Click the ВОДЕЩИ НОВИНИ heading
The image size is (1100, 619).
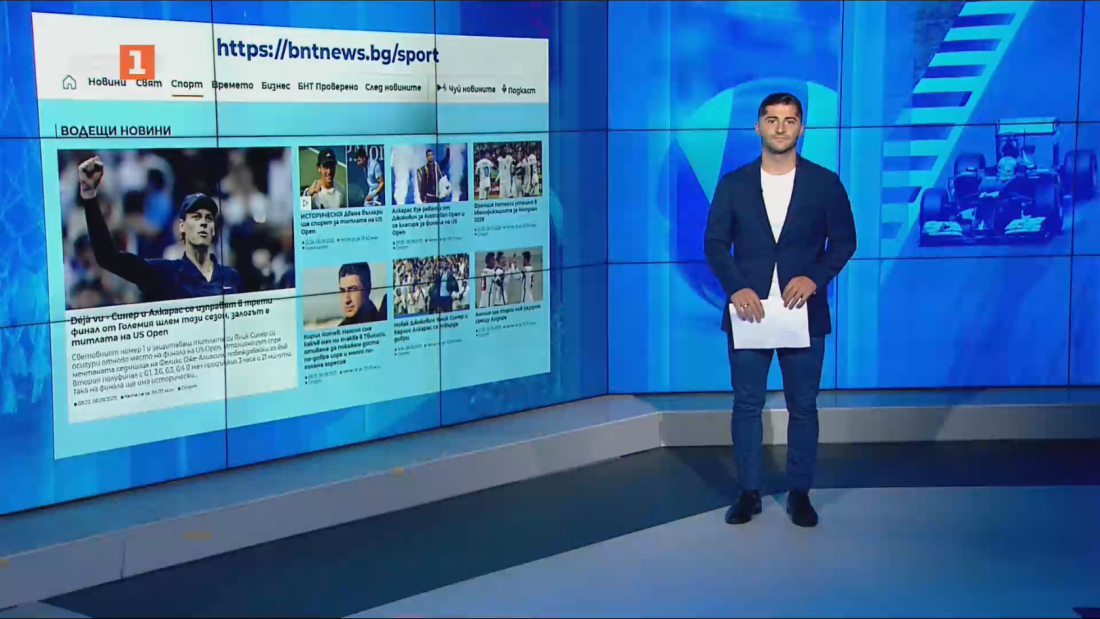116,131
